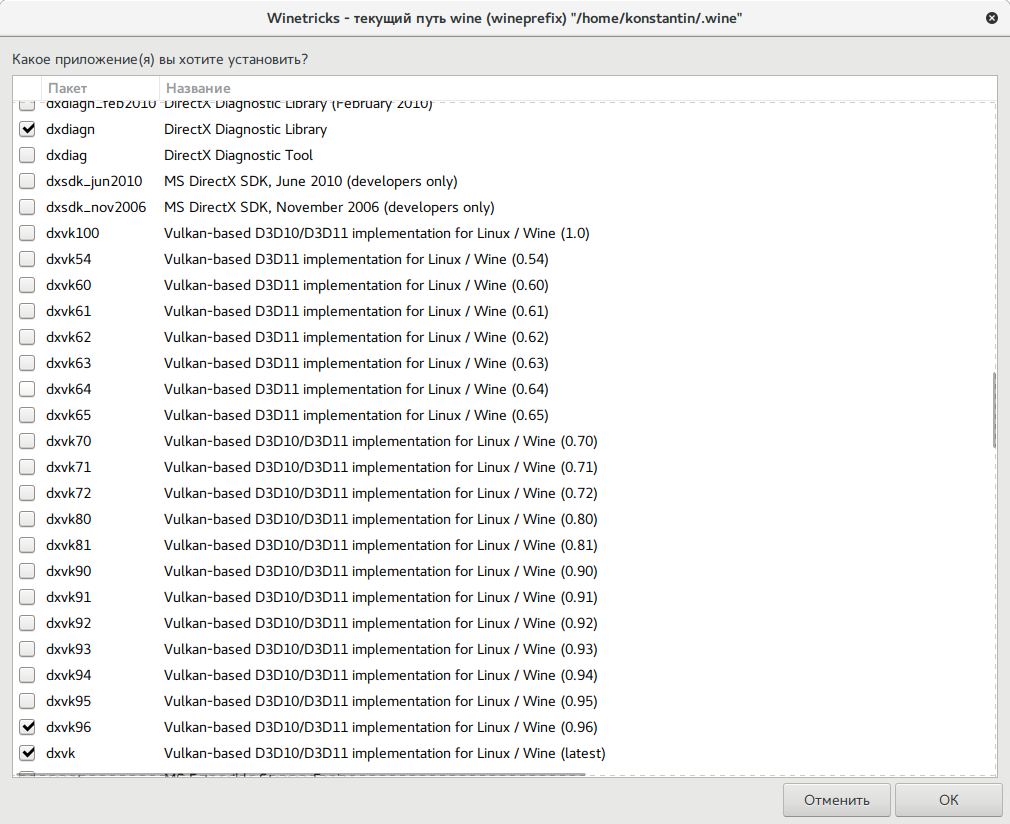
Task: Click the description ending in Wine (0.81)
Action: pyautogui.click(x=381, y=545)
